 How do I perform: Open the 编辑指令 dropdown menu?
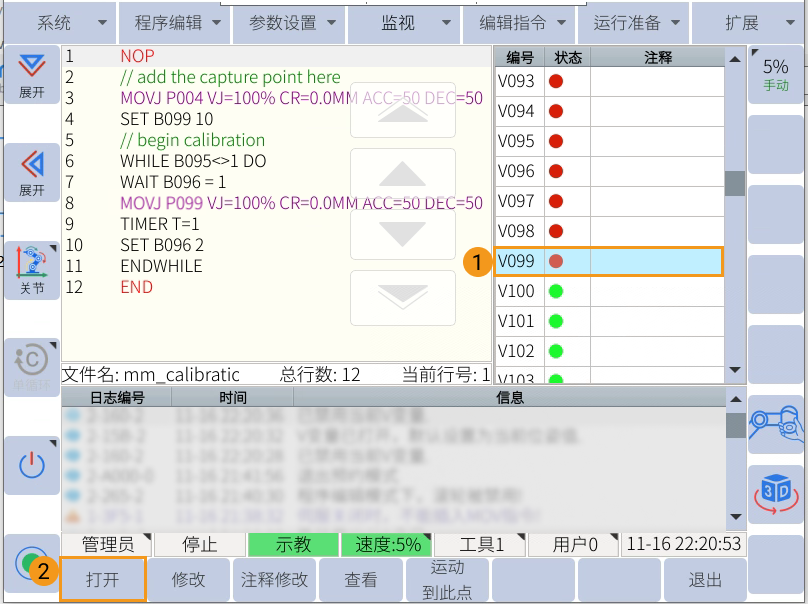click(518, 23)
